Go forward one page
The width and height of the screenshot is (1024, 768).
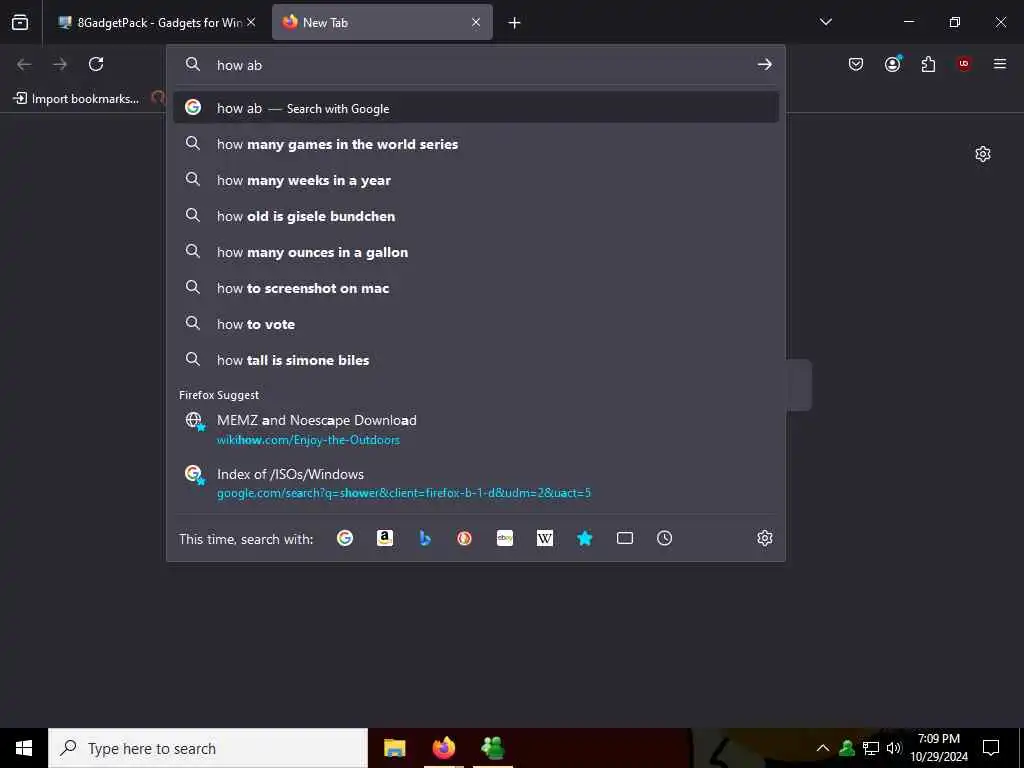pyautogui.click(x=60, y=64)
